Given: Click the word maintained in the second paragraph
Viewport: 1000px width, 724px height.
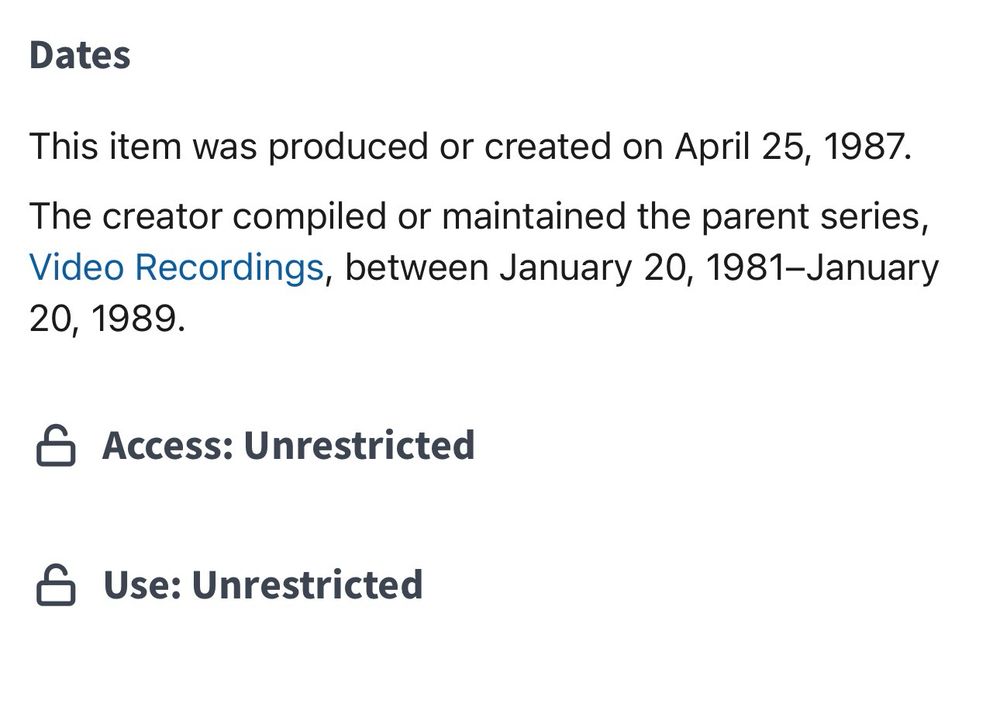Looking at the screenshot, I should pyautogui.click(x=534, y=217).
